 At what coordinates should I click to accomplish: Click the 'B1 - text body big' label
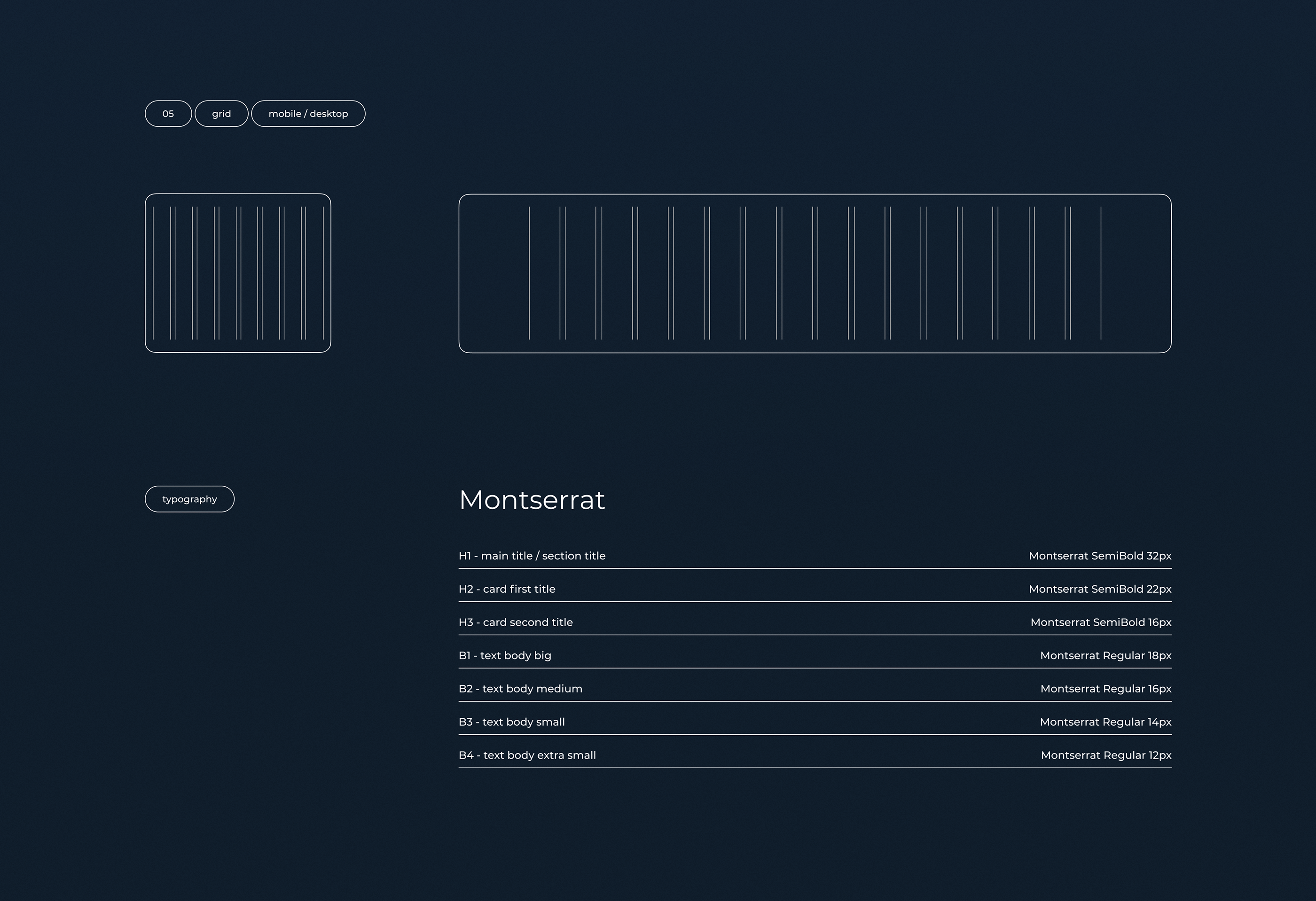coord(504,655)
